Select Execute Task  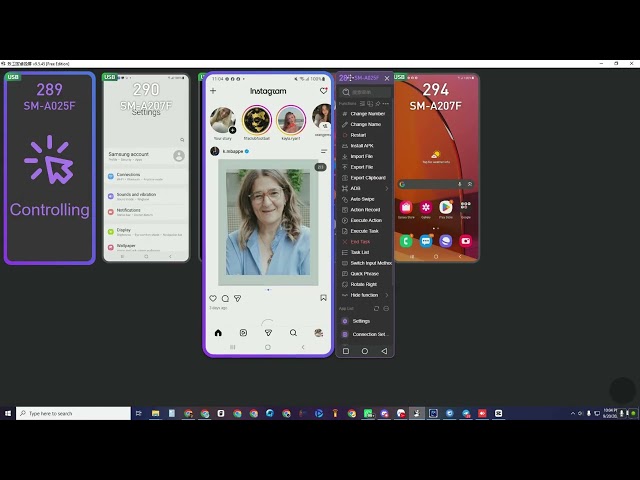click(363, 231)
